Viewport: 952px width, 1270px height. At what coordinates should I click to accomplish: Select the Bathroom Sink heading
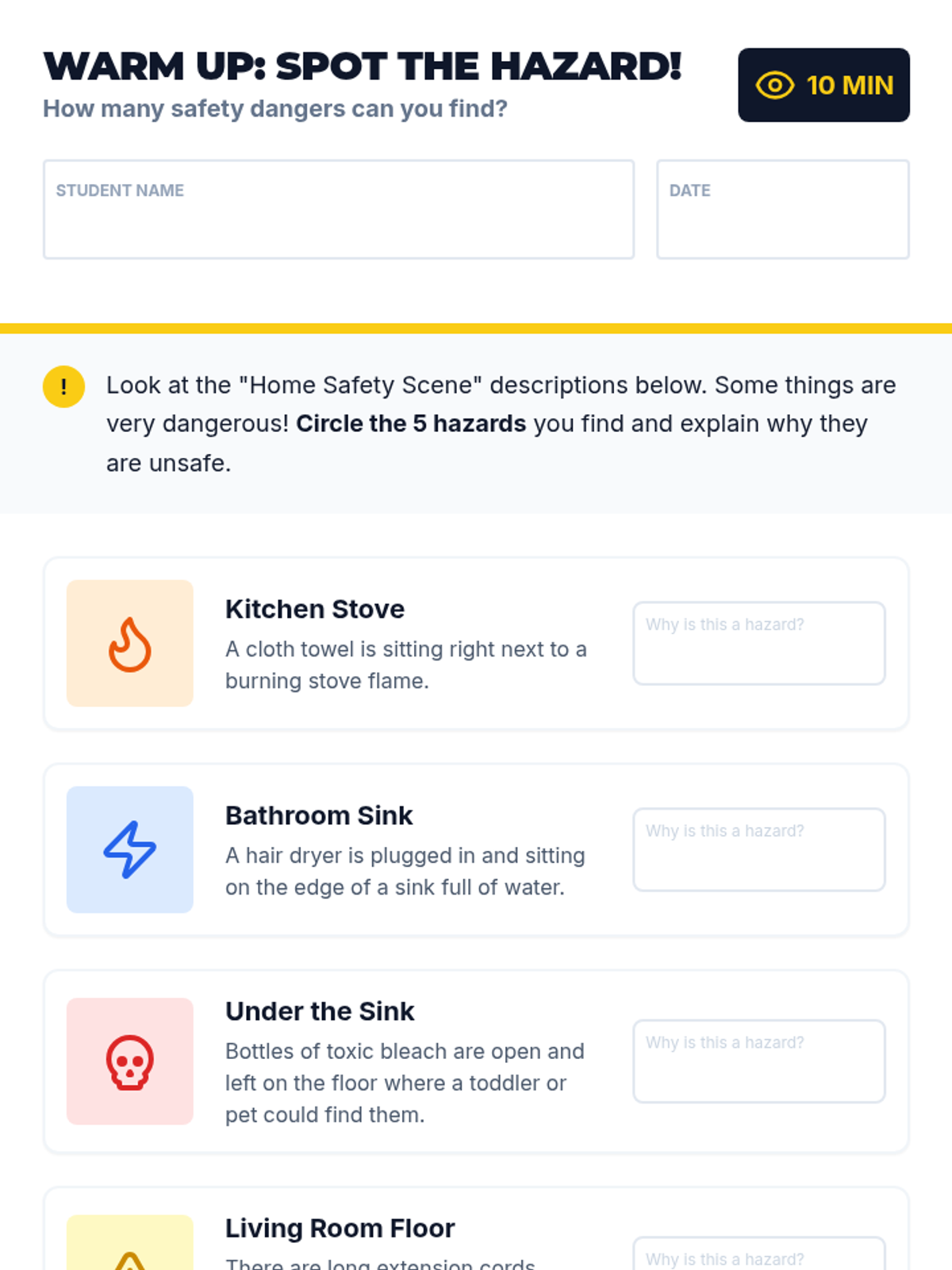pos(319,815)
